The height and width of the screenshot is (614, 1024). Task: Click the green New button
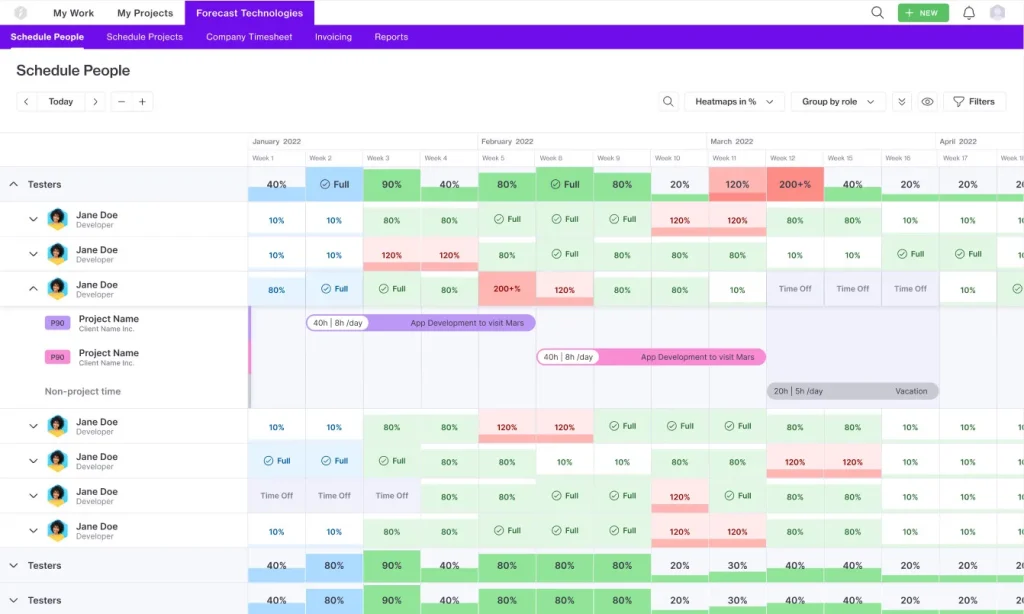pyautogui.click(x=922, y=13)
